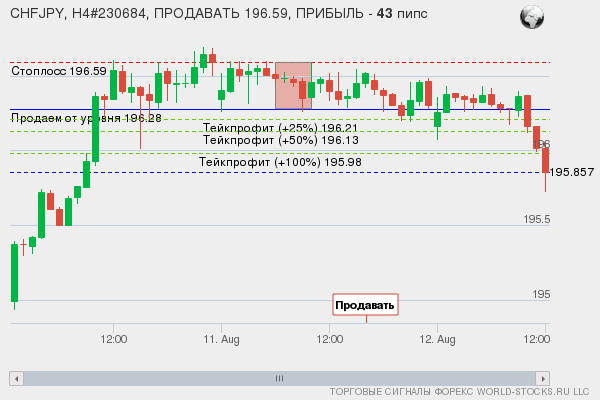
Task: Click the "Стоплосс 196.59" label
Action: tap(59, 71)
